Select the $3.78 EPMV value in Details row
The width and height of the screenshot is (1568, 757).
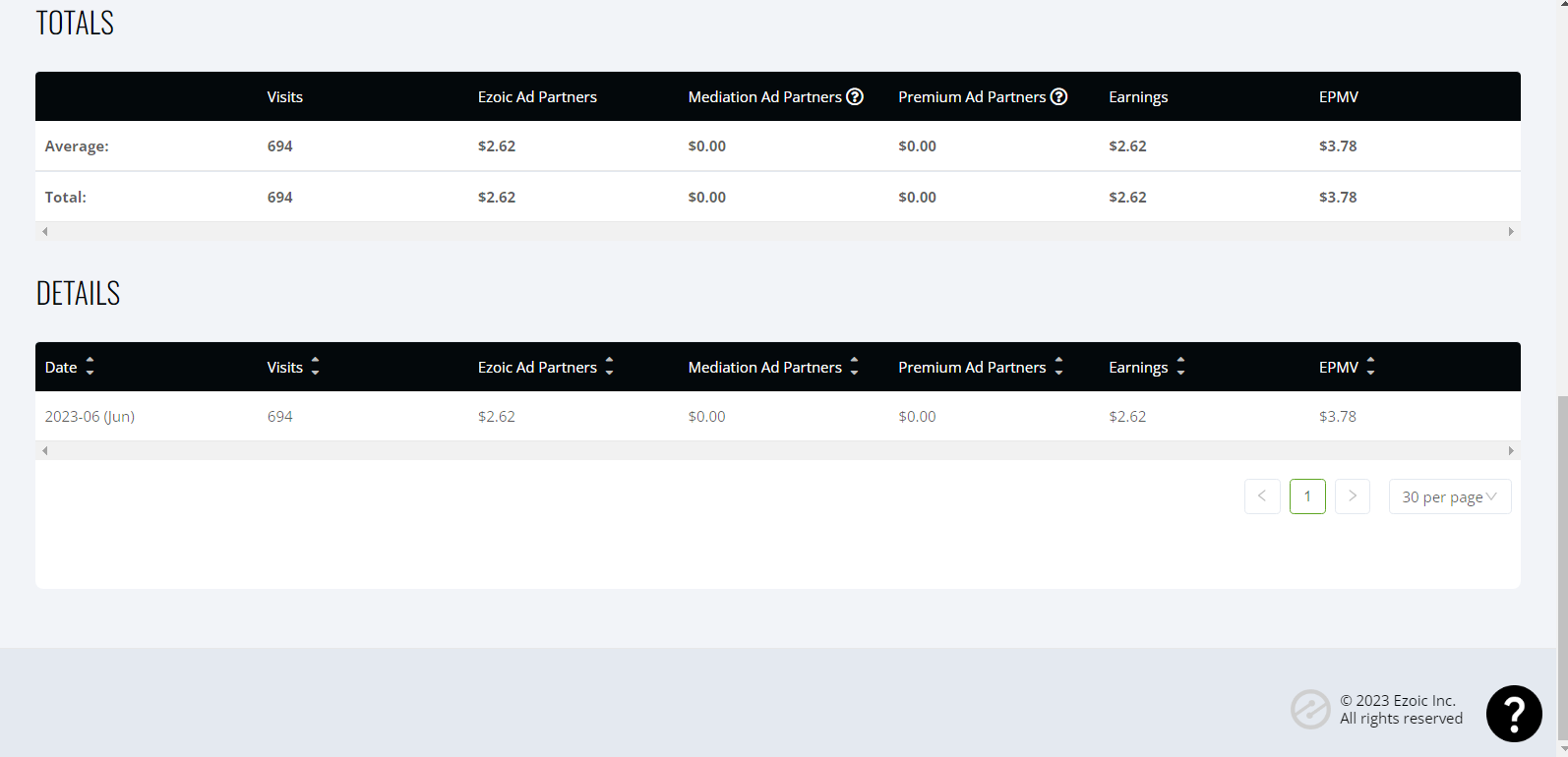[x=1338, y=417]
